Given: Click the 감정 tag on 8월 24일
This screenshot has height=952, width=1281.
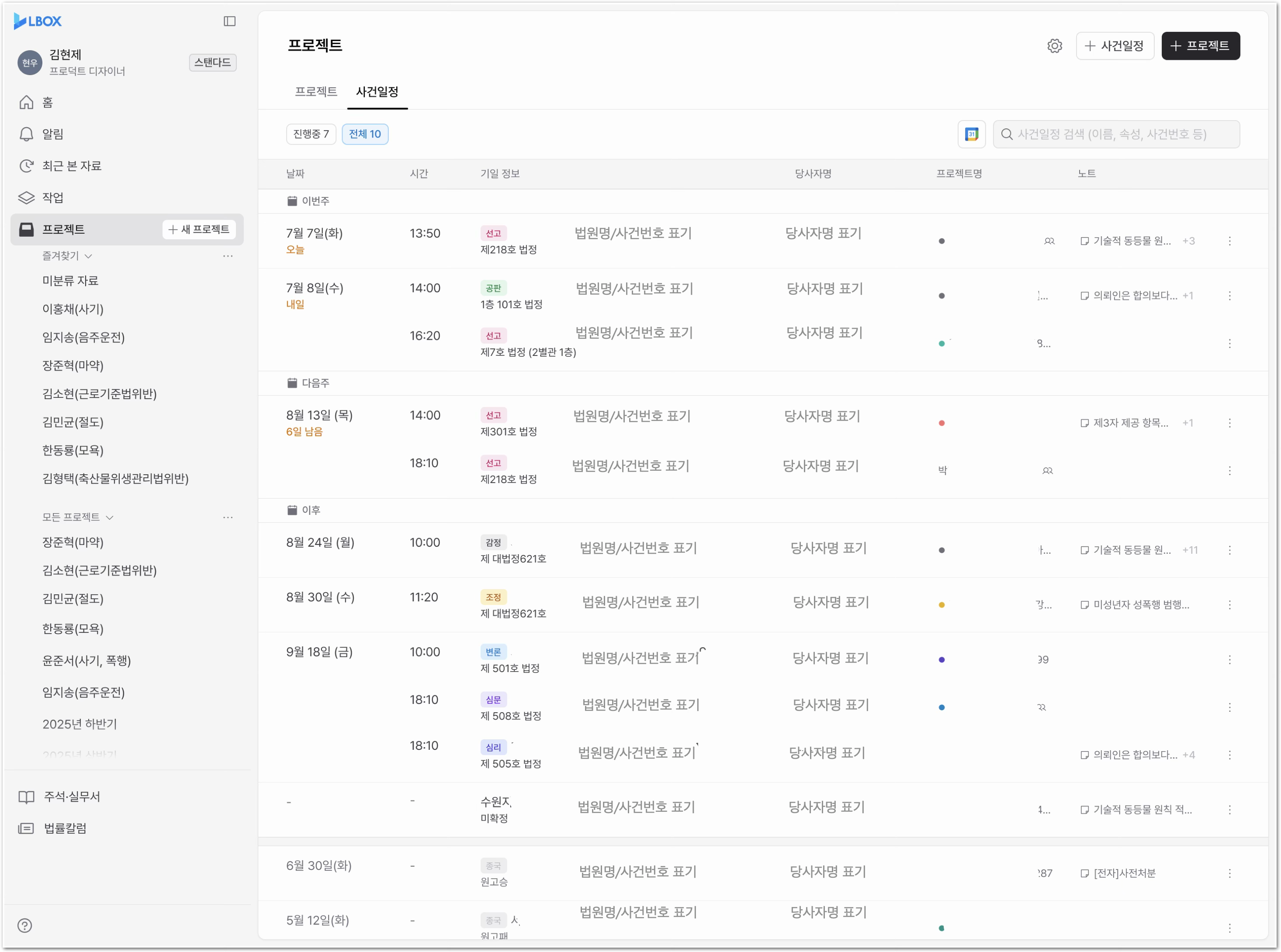Looking at the screenshot, I should pos(494,543).
